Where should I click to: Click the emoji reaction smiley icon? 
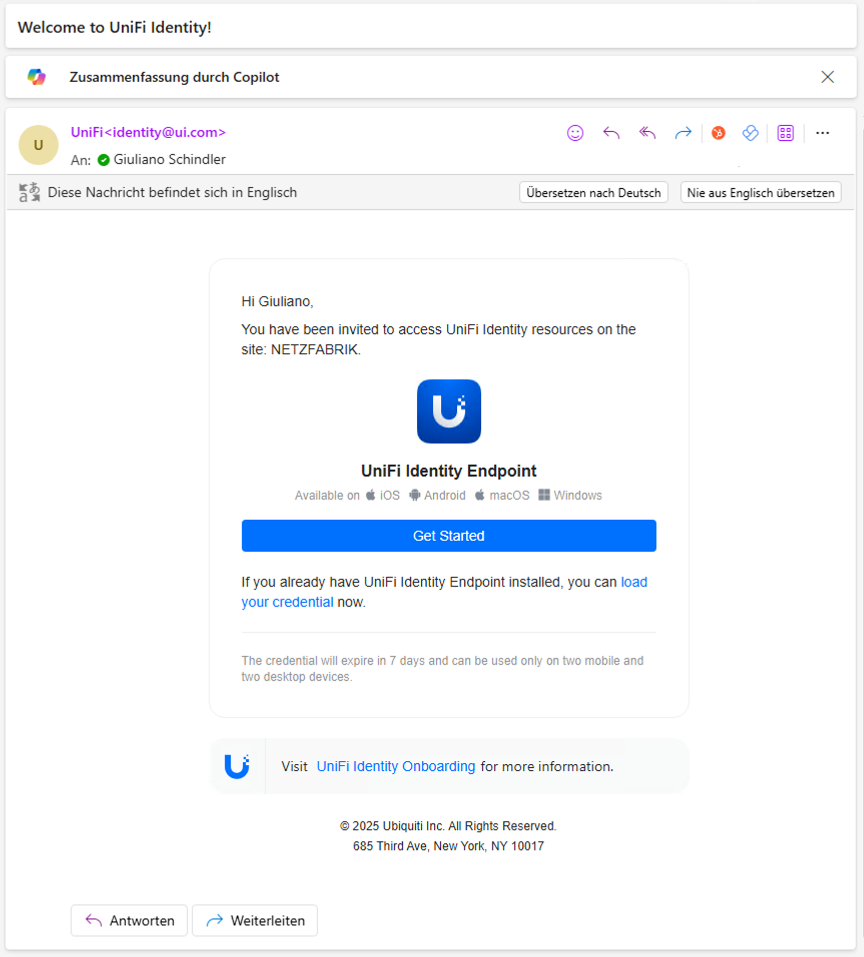click(x=575, y=133)
